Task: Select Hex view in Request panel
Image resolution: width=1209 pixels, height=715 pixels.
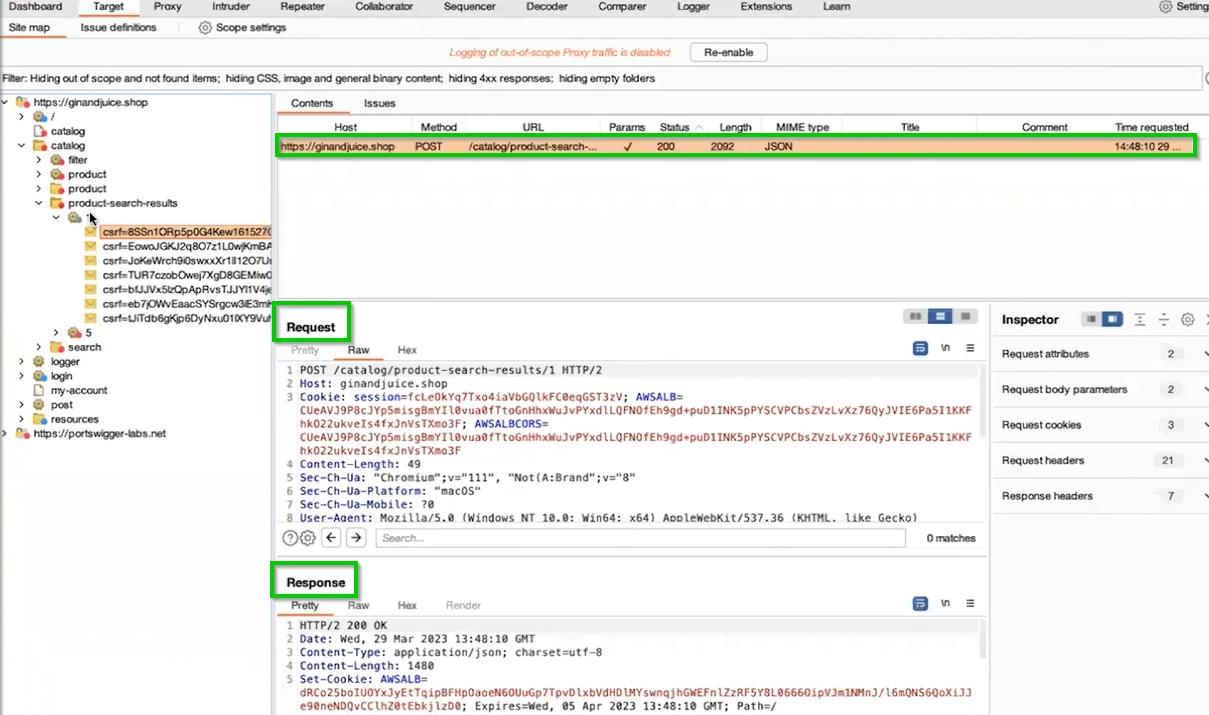Action: coord(407,350)
